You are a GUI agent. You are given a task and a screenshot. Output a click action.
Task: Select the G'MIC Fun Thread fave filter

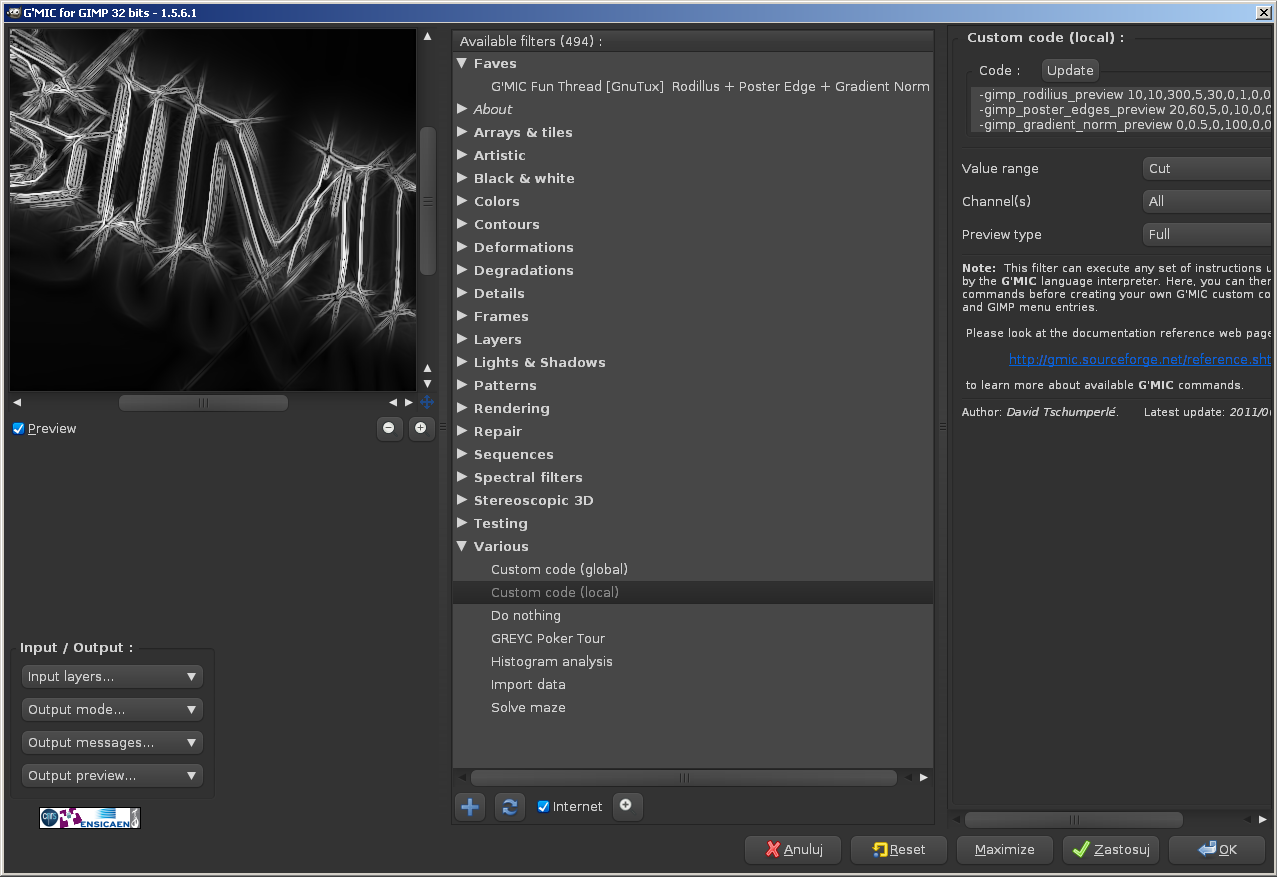click(x=710, y=86)
